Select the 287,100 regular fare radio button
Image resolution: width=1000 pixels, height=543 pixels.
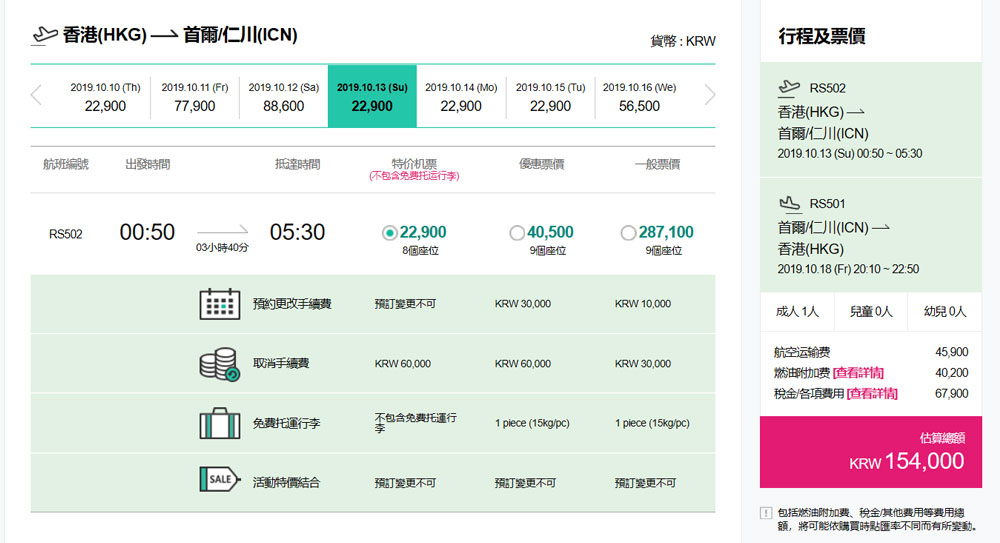(x=628, y=233)
